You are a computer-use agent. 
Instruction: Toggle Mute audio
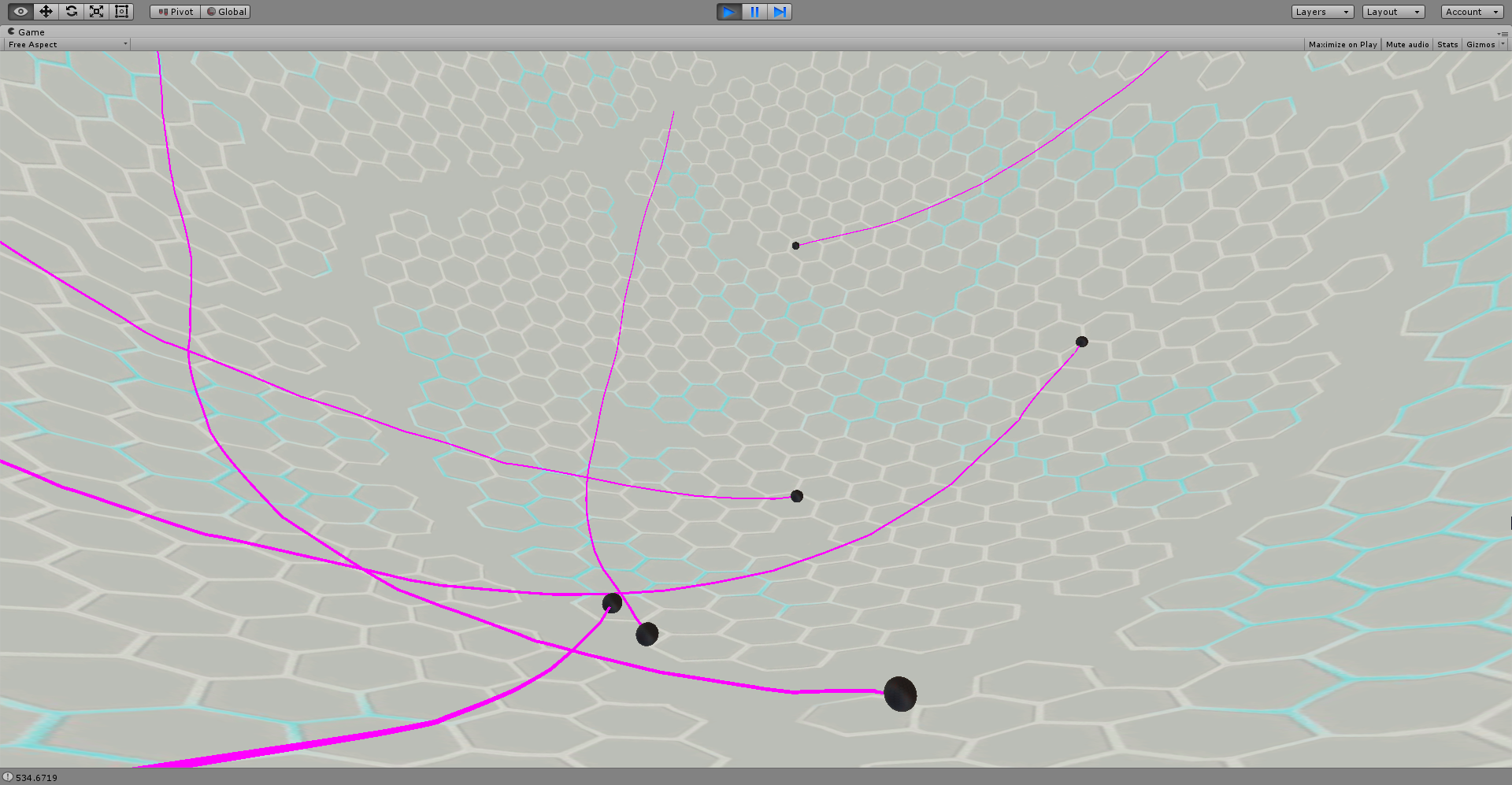(1407, 45)
